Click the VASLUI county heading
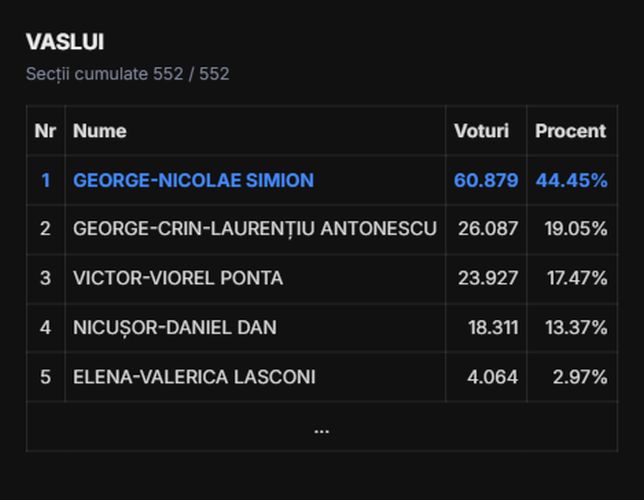644x500 pixels. [65, 42]
